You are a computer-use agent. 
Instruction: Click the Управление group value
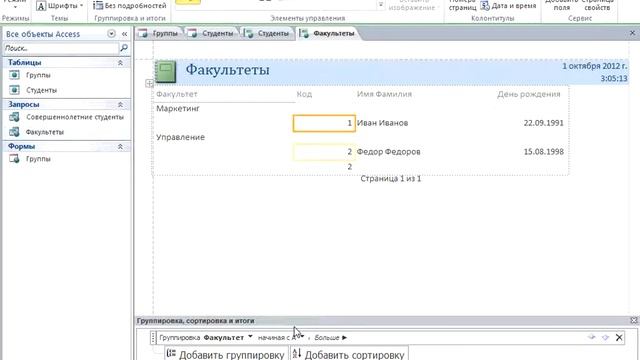coord(180,137)
